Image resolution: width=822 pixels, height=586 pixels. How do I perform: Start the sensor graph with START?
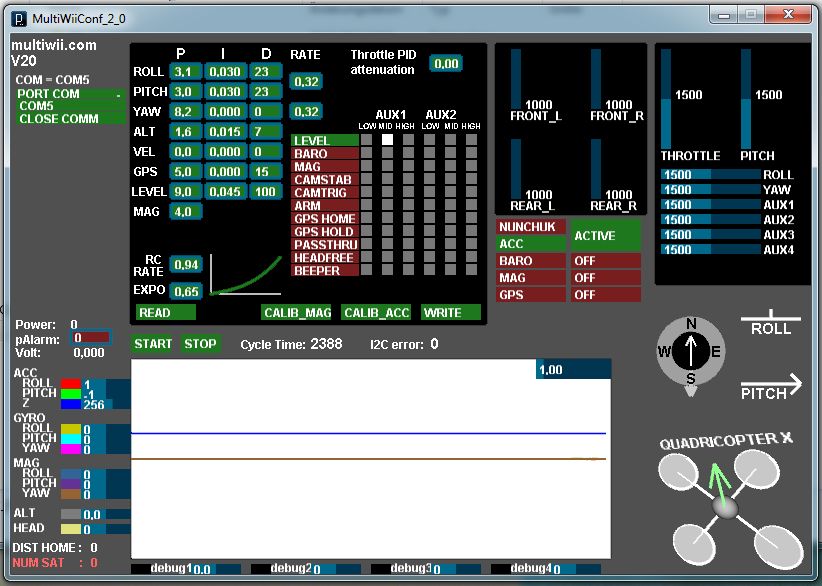(x=153, y=344)
